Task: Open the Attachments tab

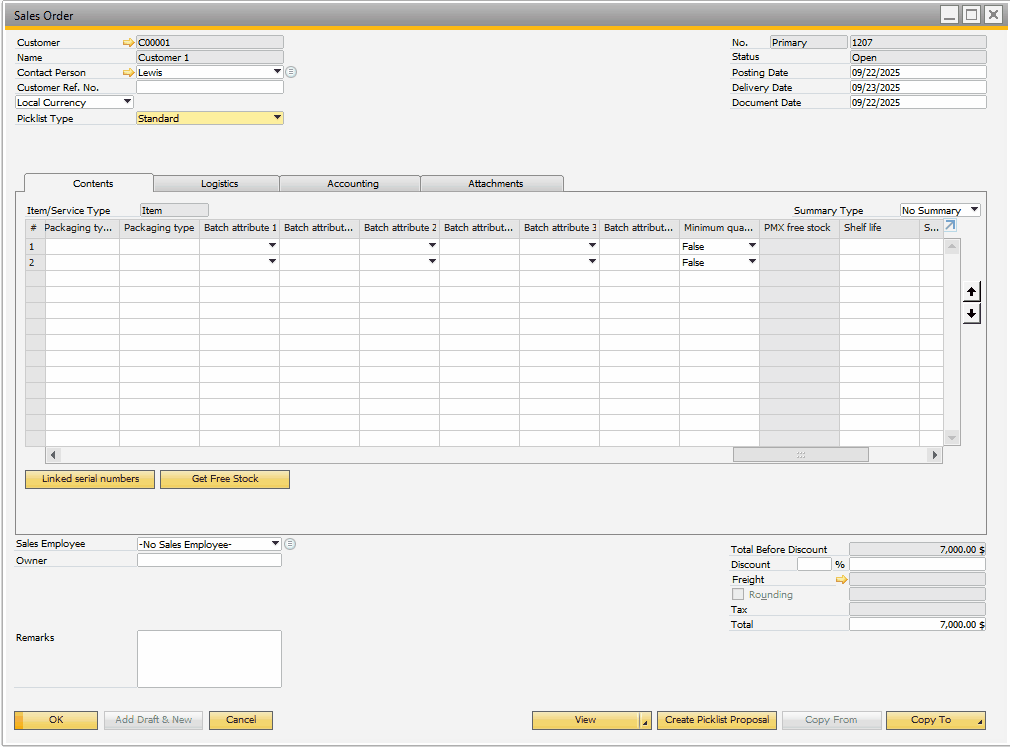Action: click(495, 184)
